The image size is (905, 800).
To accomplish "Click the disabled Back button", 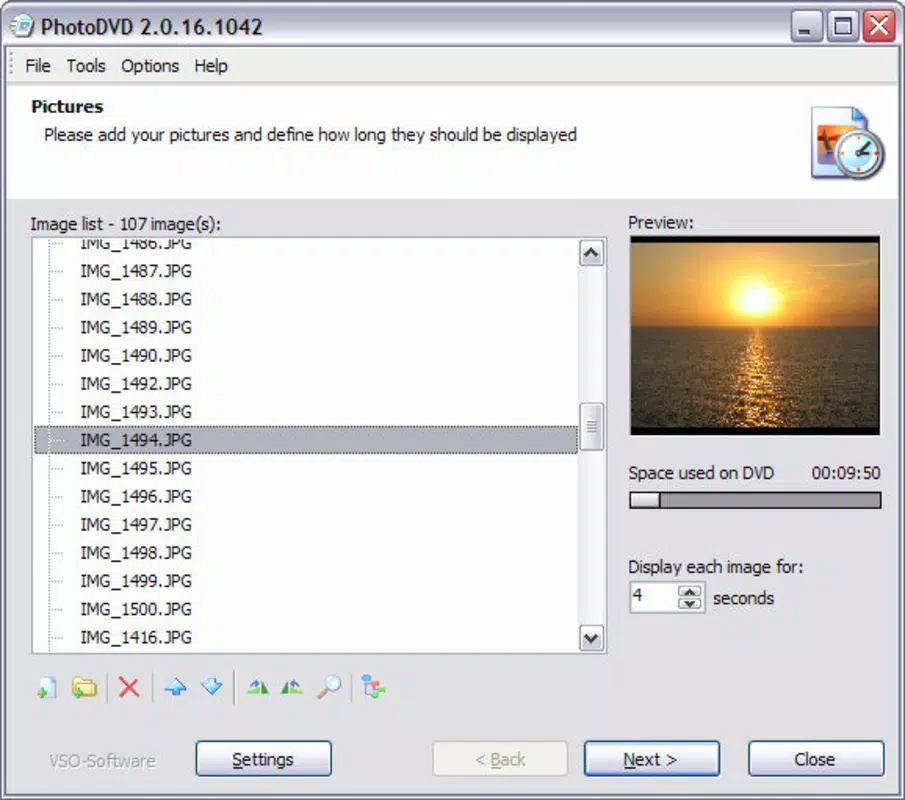I will coord(500,759).
